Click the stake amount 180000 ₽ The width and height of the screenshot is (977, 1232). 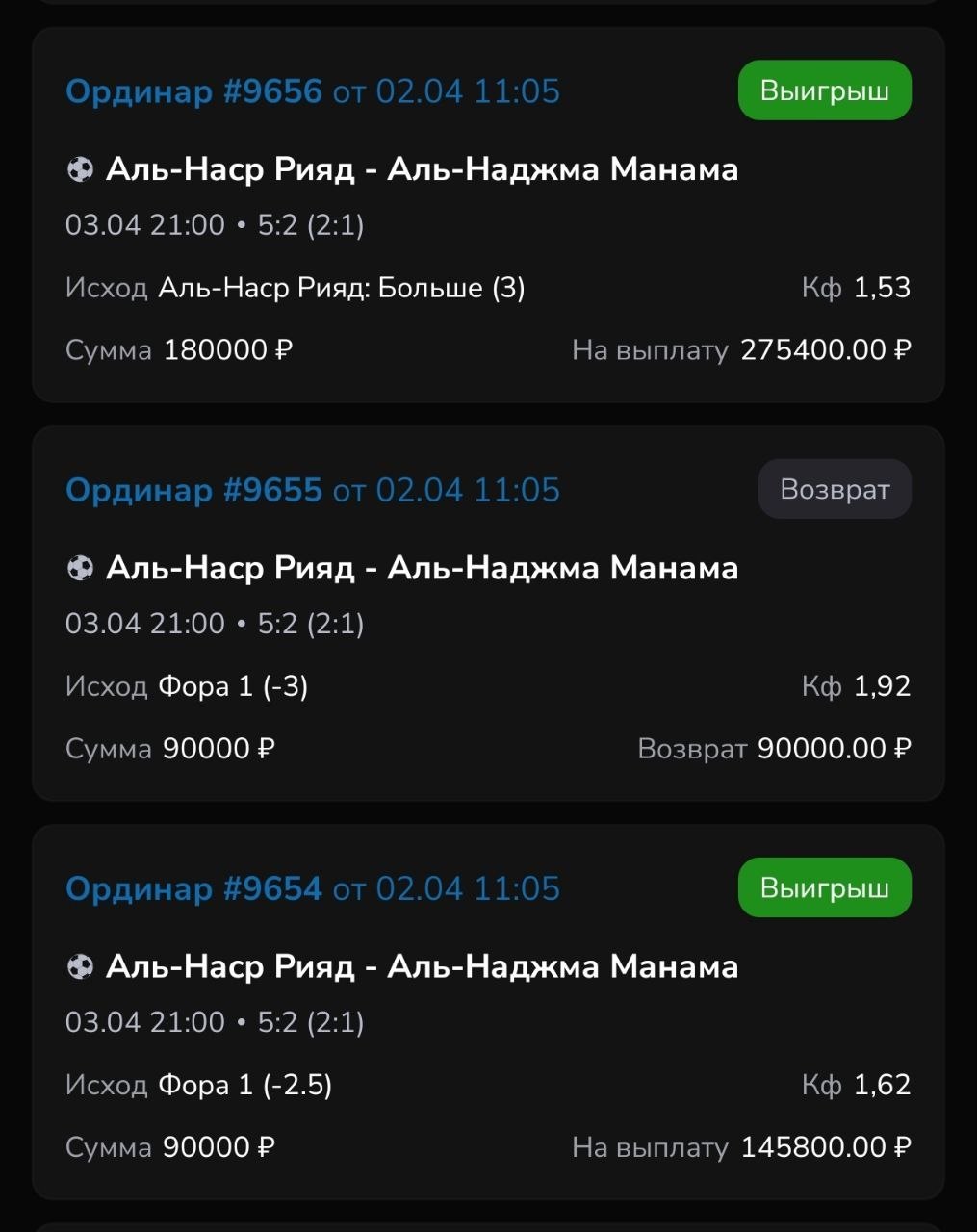(x=227, y=349)
